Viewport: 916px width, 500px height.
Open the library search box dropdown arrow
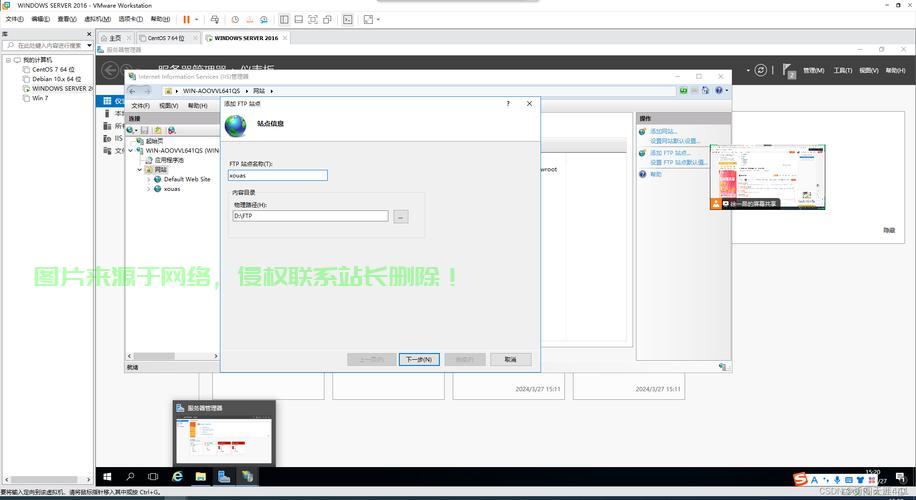89,45
